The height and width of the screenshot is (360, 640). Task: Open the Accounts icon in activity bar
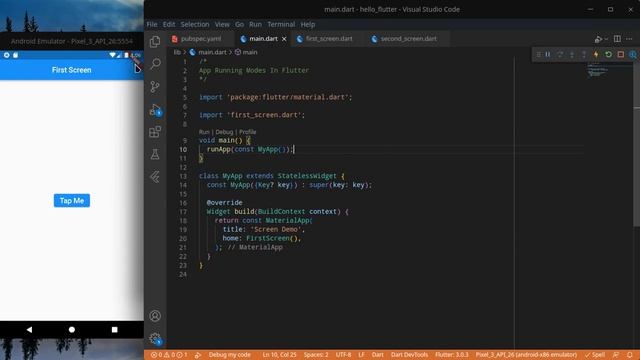(155, 316)
